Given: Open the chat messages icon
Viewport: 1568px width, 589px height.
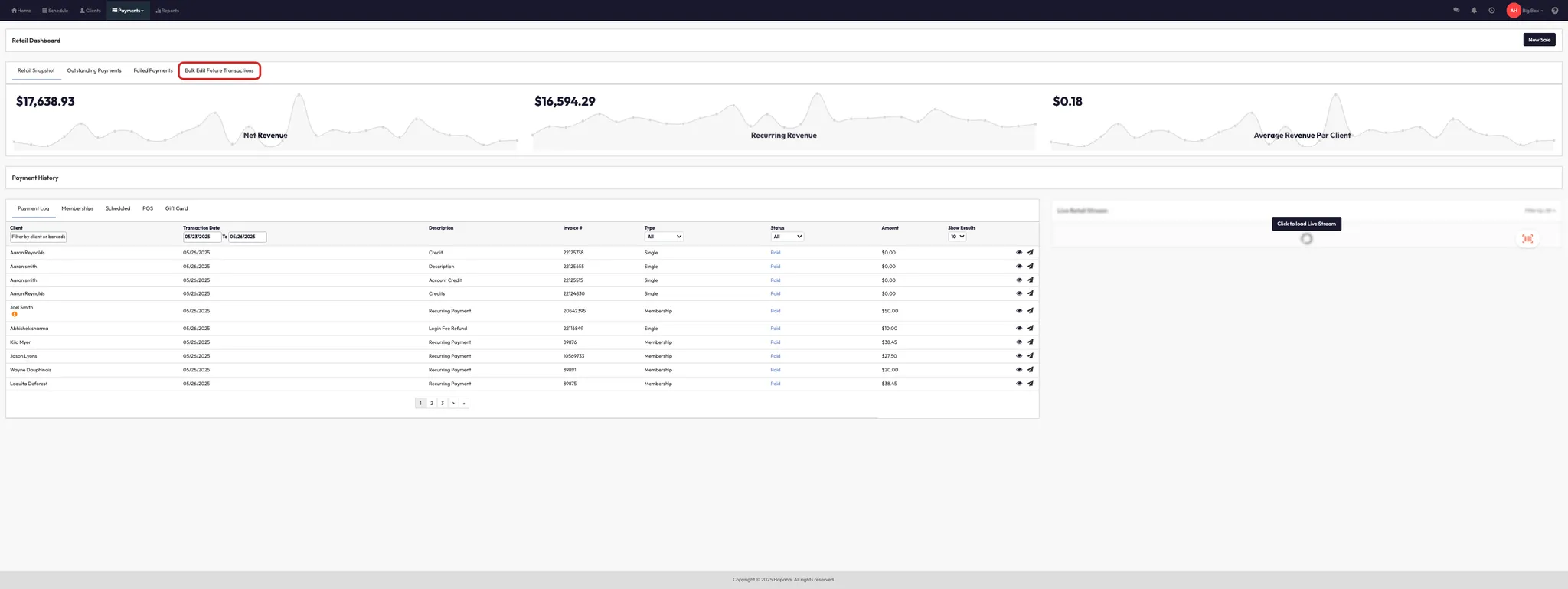Looking at the screenshot, I should pyautogui.click(x=1456, y=11).
